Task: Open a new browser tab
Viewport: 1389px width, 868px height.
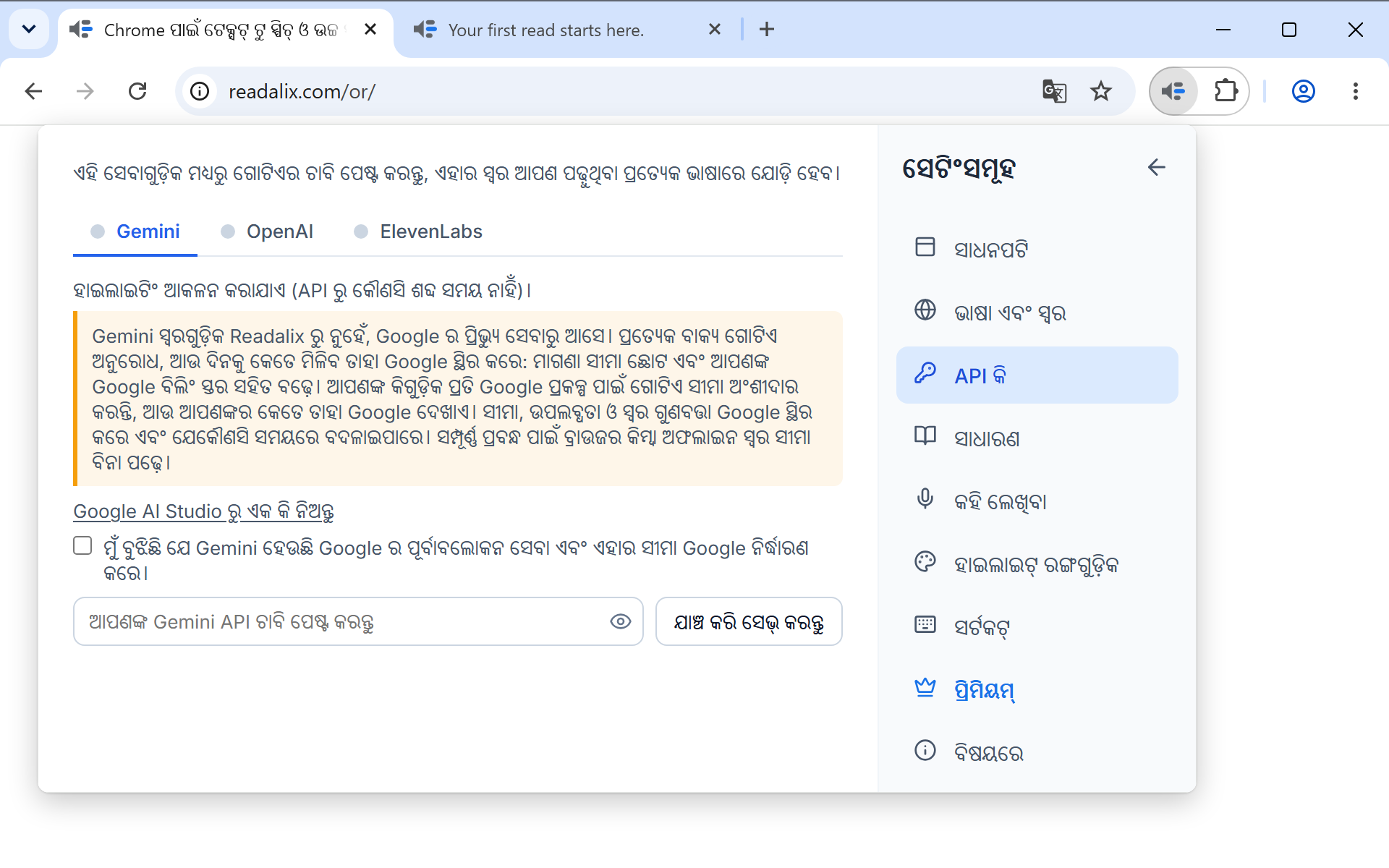Action: [767, 29]
